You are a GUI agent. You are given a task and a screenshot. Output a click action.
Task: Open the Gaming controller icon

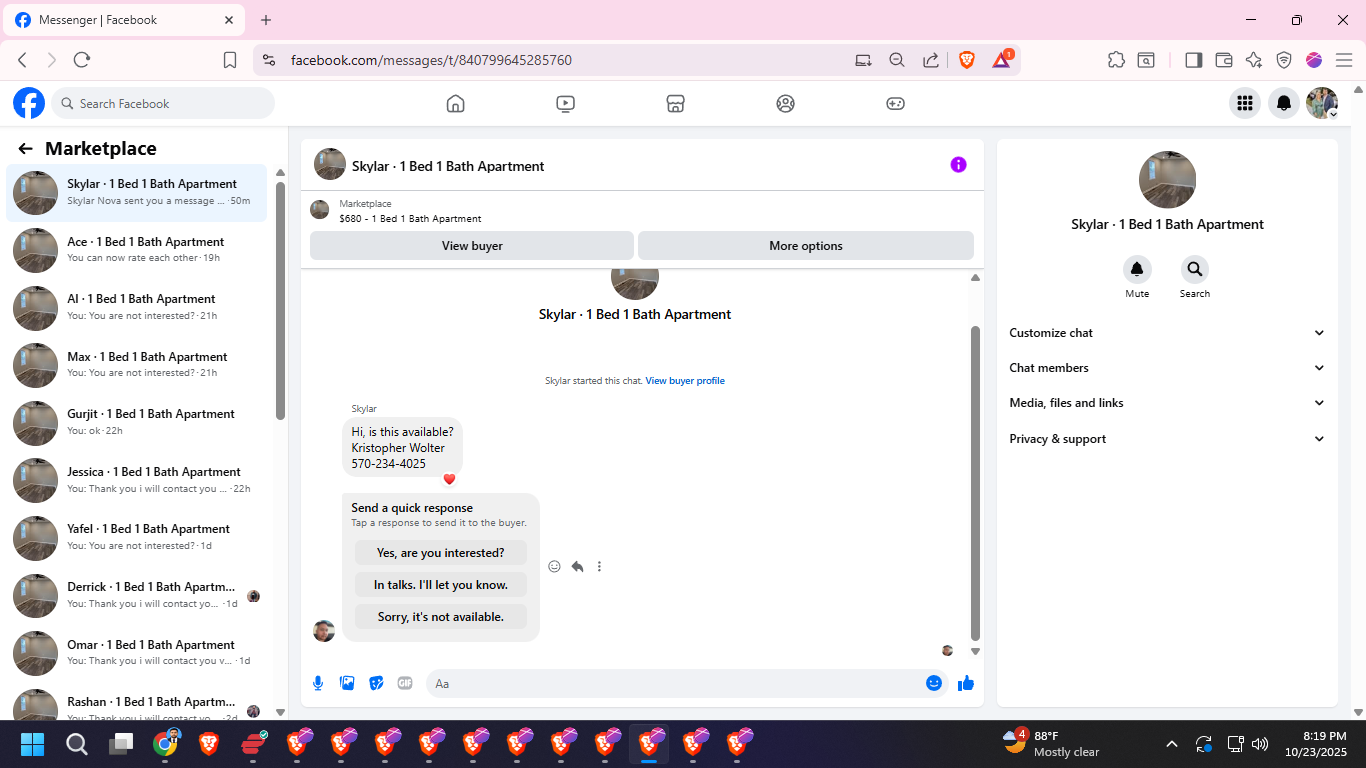896,103
